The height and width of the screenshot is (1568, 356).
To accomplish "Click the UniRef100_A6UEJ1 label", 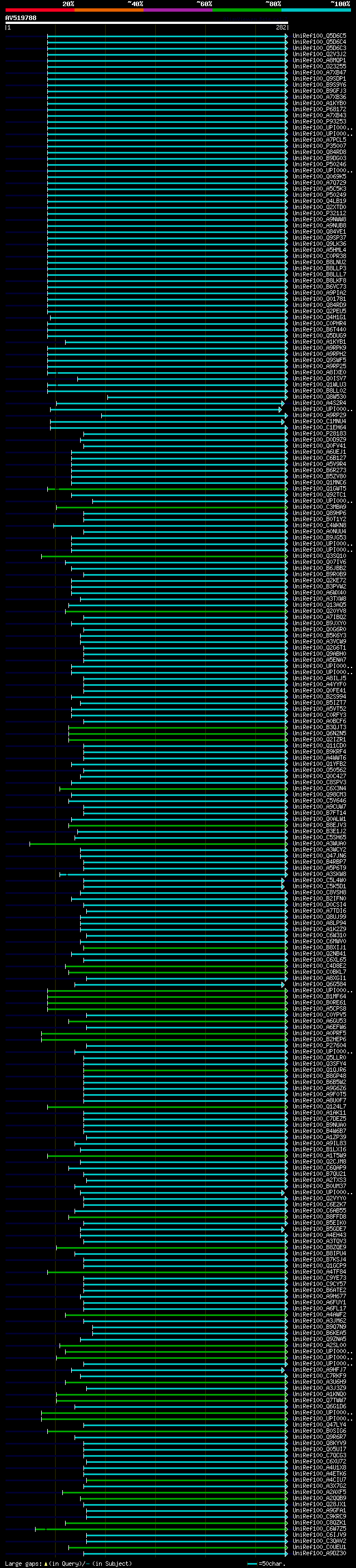I will click(x=319, y=452).
